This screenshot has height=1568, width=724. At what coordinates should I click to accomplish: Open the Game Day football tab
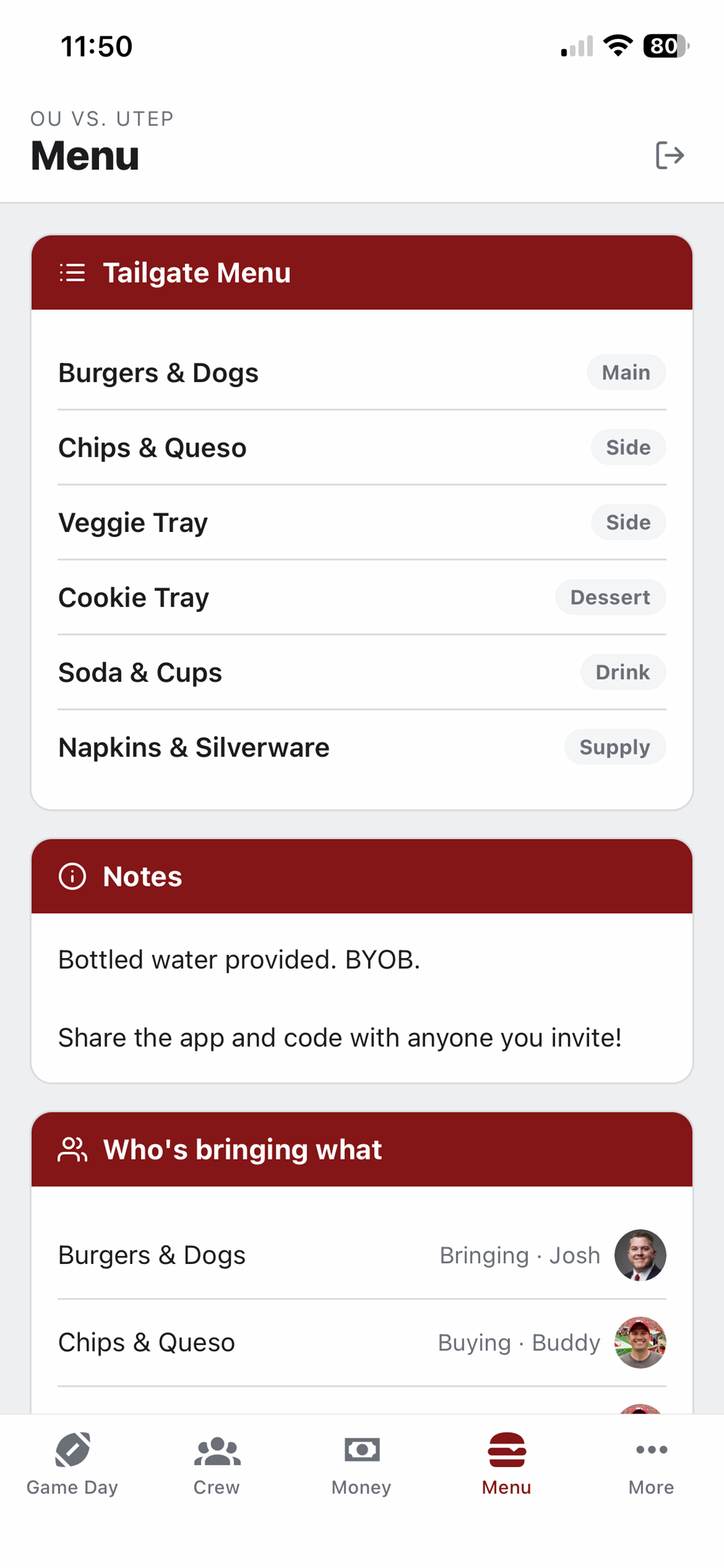pos(72,1465)
